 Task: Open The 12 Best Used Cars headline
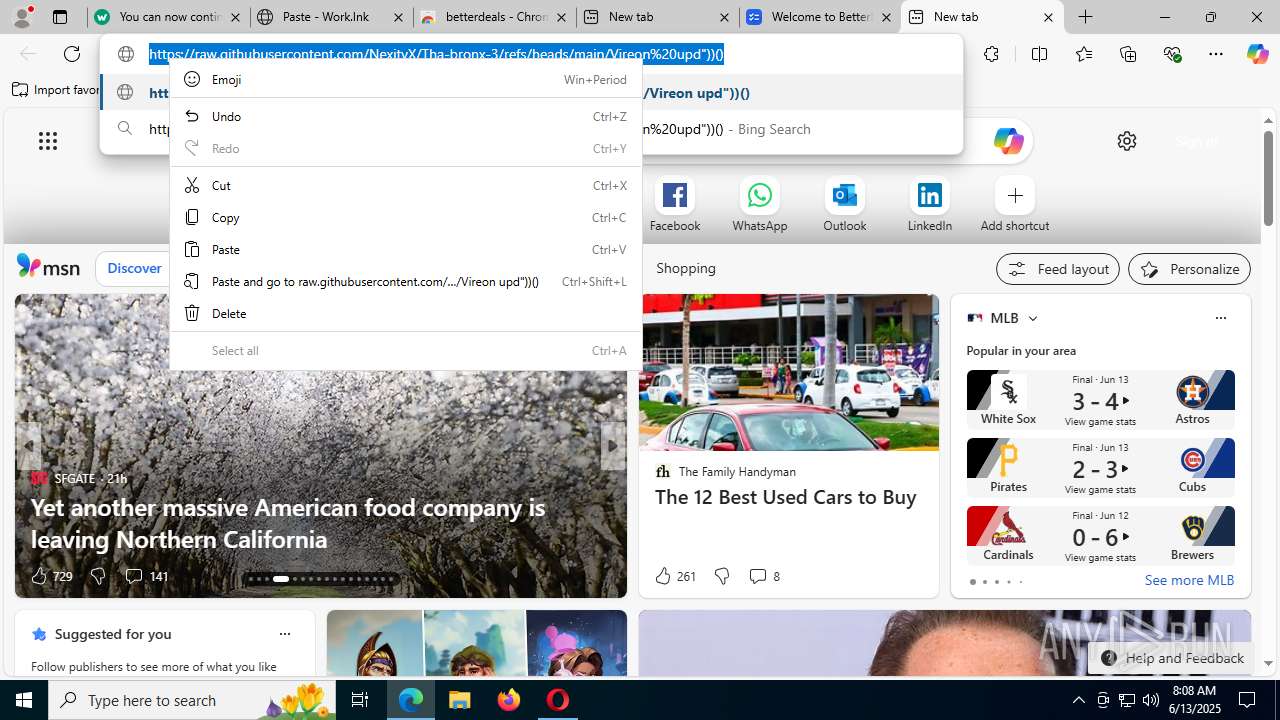[x=786, y=497]
